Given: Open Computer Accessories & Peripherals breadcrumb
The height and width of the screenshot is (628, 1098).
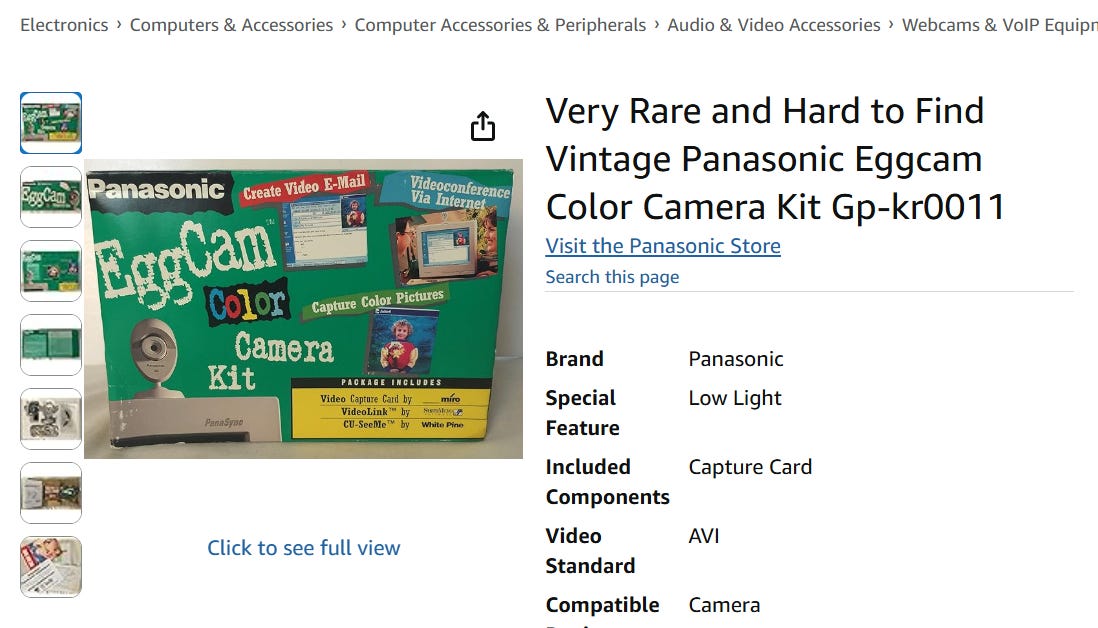Looking at the screenshot, I should (500, 25).
